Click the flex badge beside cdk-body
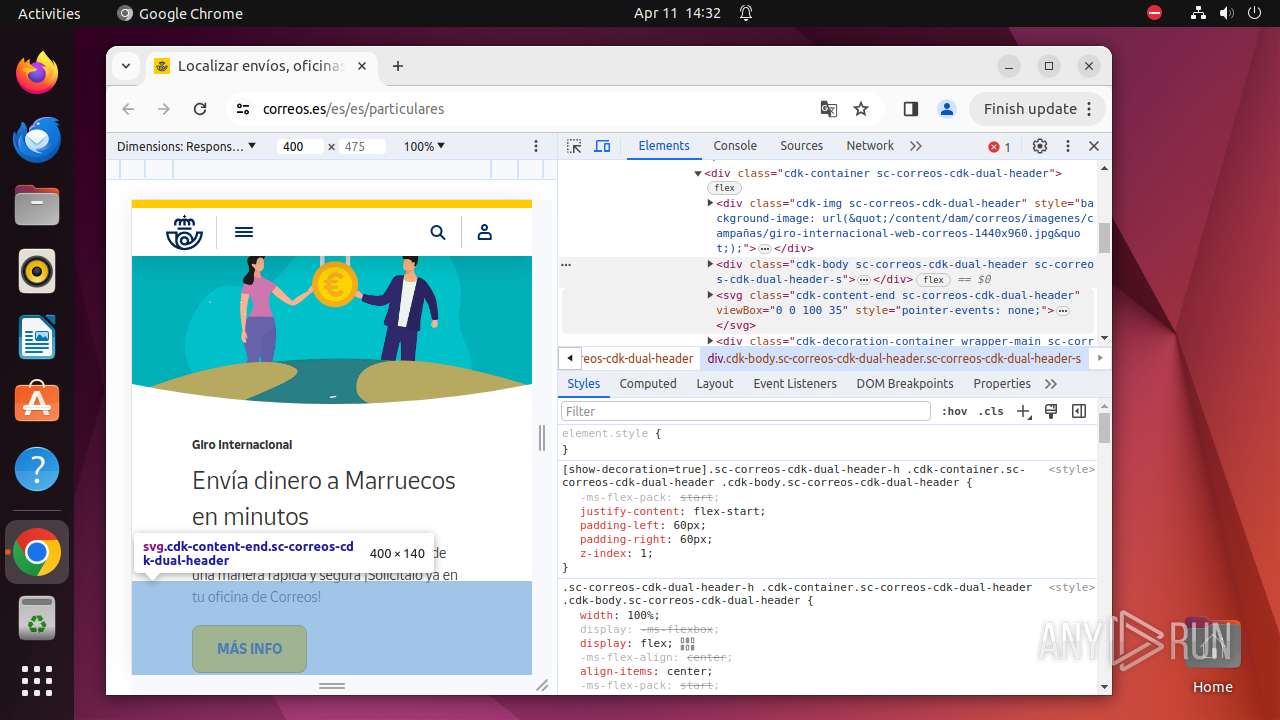 click(x=934, y=280)
